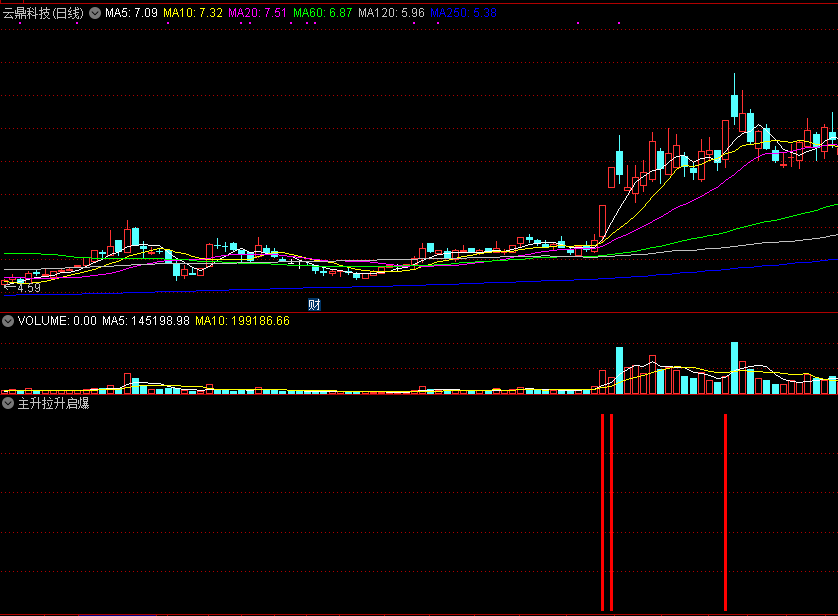
Task: Open the dropdown arrow beside 云鼎科技(日线)
Action: (95, 13)
